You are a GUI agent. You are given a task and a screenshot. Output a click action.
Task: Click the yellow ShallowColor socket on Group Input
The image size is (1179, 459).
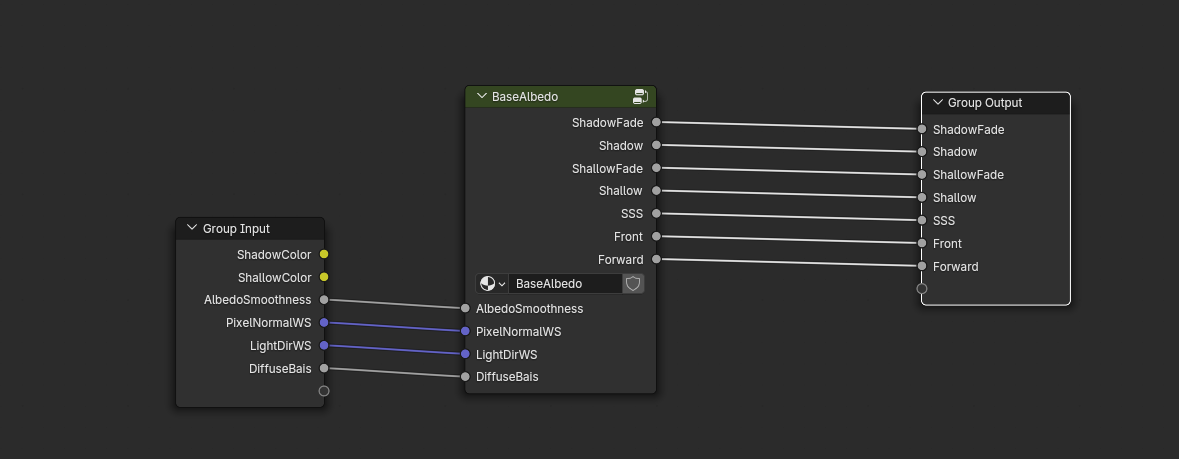(324, 277)
